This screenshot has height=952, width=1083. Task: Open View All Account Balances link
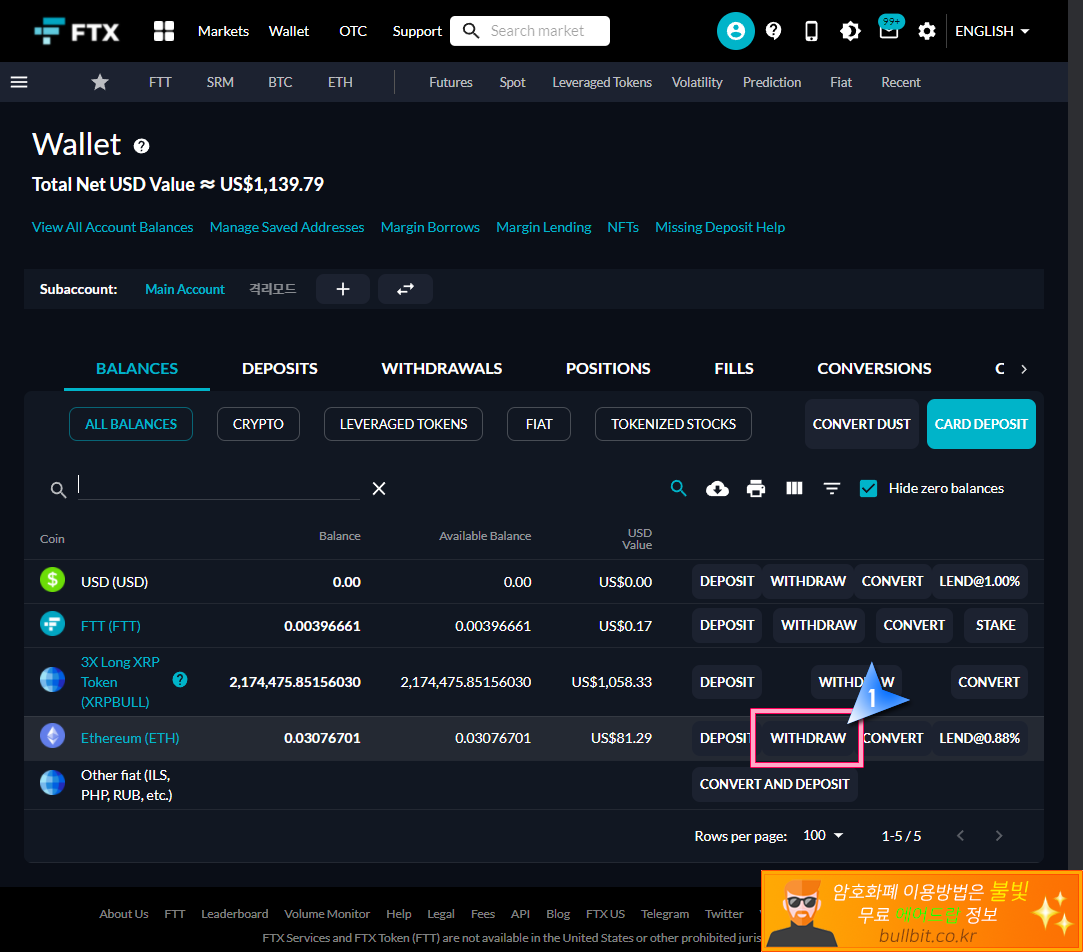click(113, 227)
